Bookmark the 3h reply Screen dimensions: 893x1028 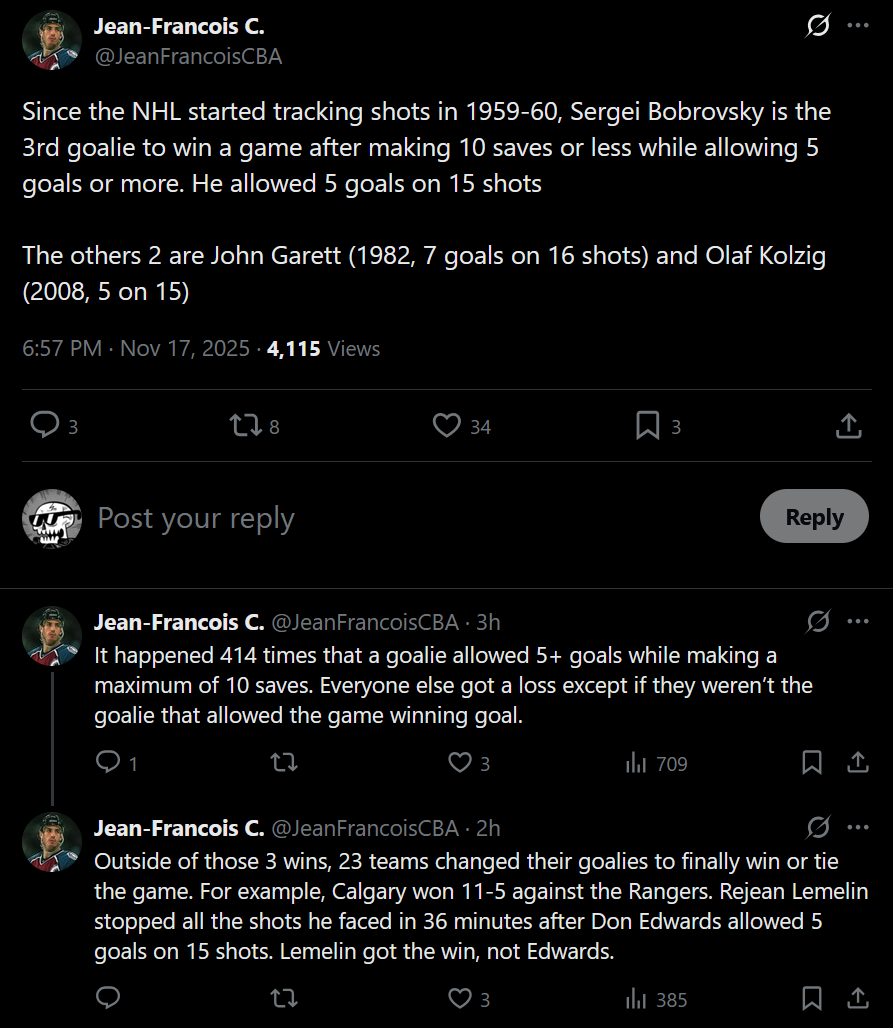pyautogui.click(x=812, y=763)
